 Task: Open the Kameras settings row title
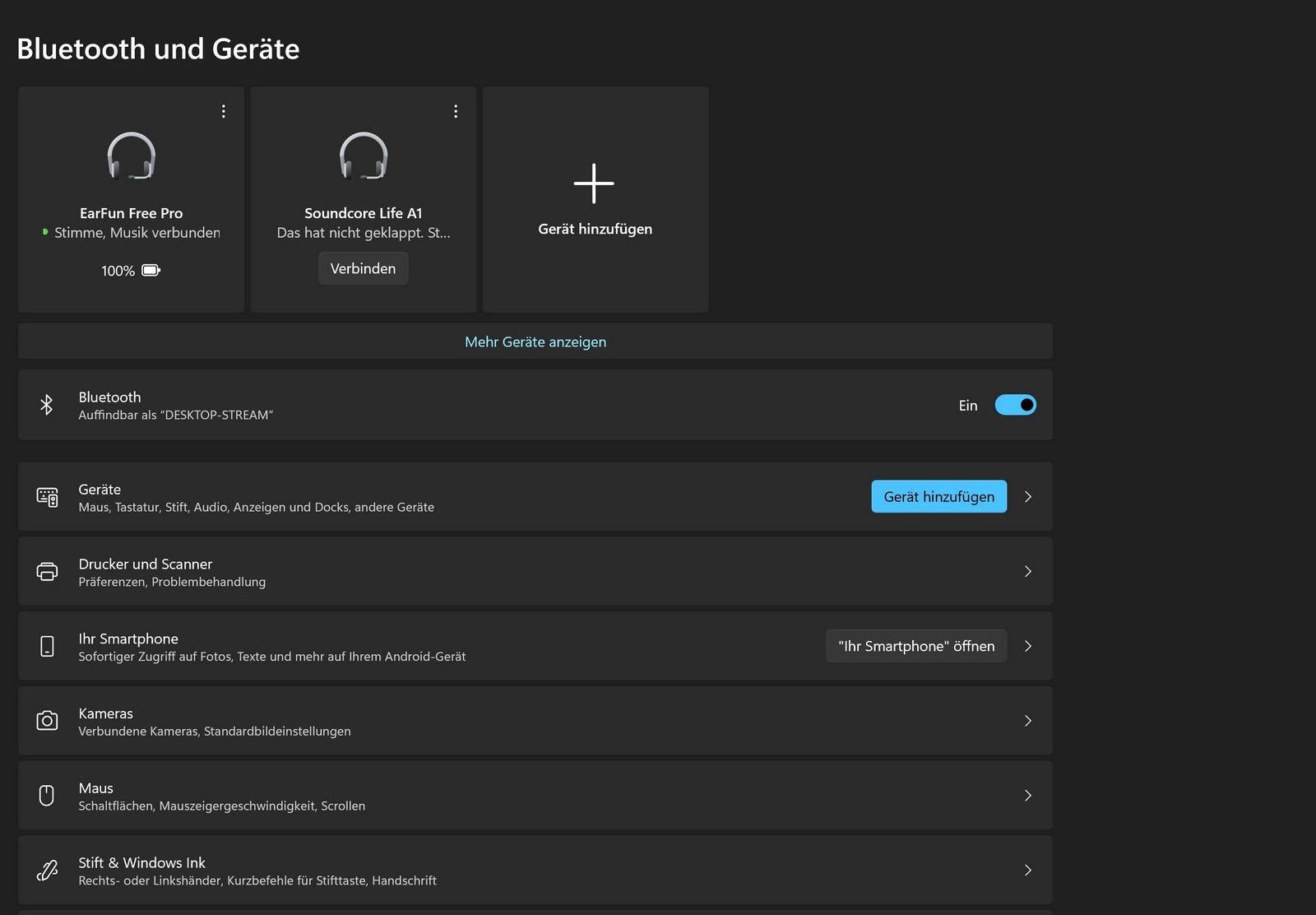(105, 713)
